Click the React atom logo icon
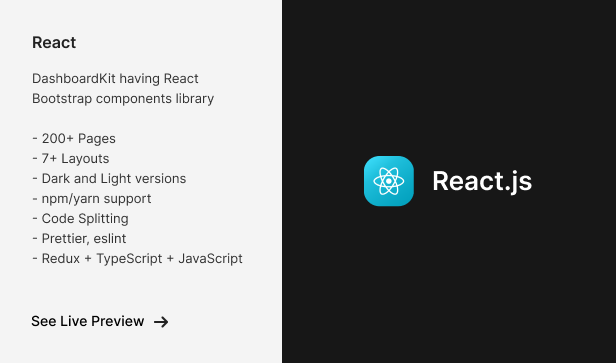616x363 pixels. (389, 181)
